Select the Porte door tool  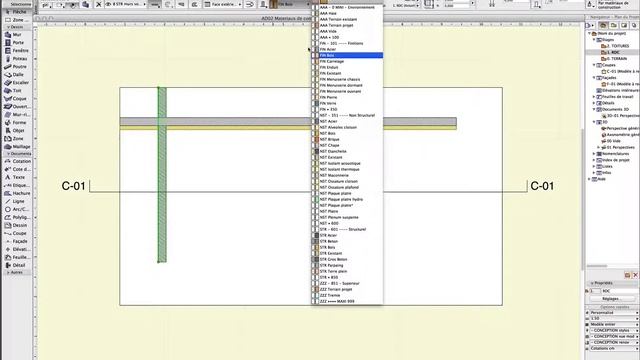(16, 42)
